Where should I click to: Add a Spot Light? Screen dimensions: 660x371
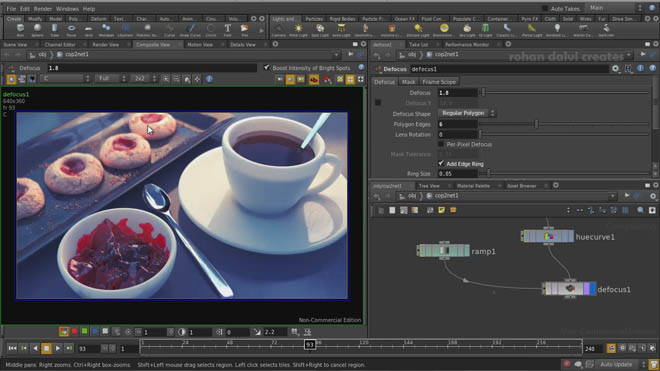320,30
